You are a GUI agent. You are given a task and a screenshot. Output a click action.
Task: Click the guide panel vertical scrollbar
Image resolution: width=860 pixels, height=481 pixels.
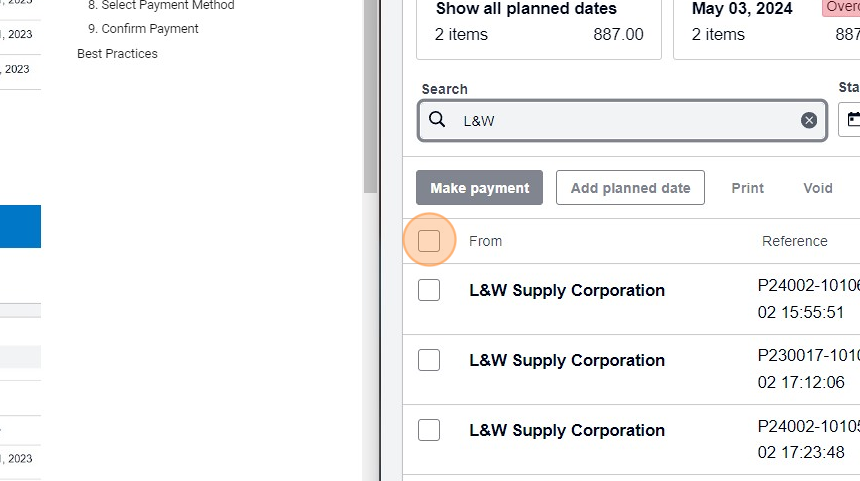(x=371, y=100)
